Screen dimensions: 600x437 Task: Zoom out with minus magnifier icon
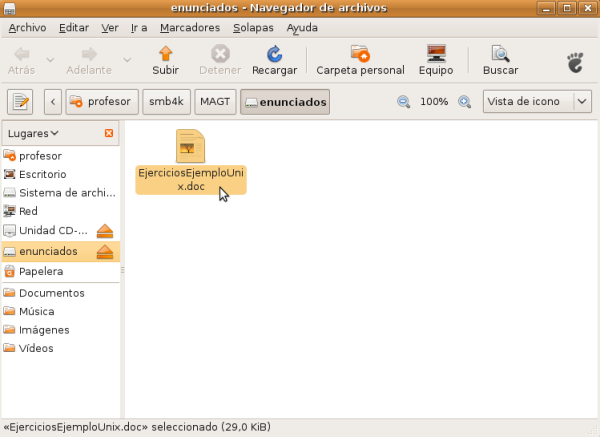[x=404, y=102]
